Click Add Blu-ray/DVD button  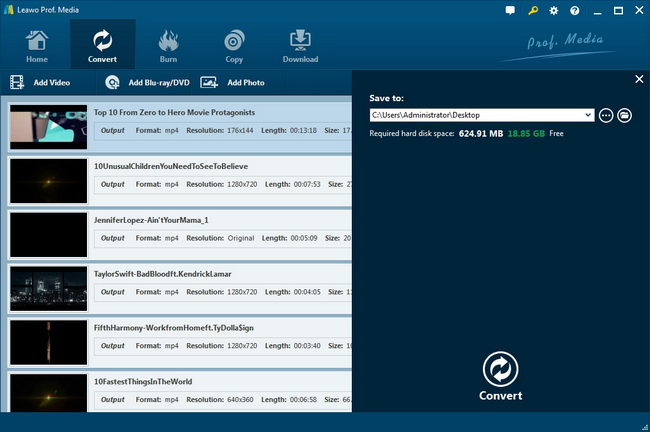(147, 83)
